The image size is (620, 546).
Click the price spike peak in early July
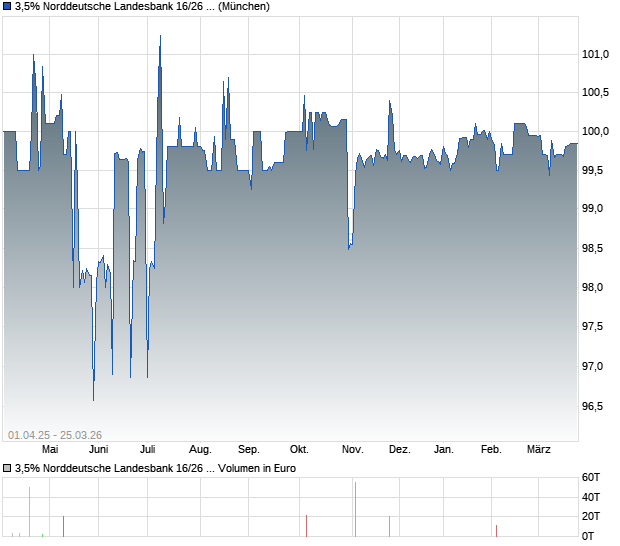(x=160, y=36)
